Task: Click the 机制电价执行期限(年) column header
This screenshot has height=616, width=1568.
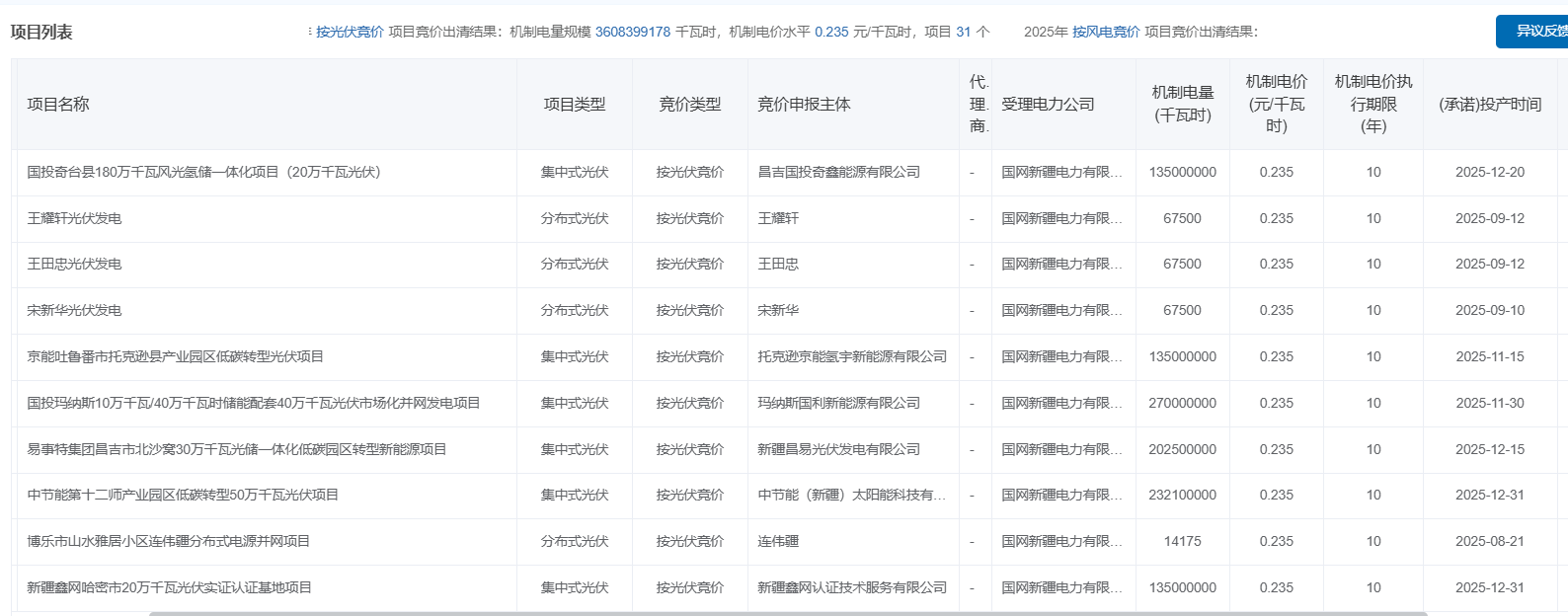Action: coord(1372,104)
